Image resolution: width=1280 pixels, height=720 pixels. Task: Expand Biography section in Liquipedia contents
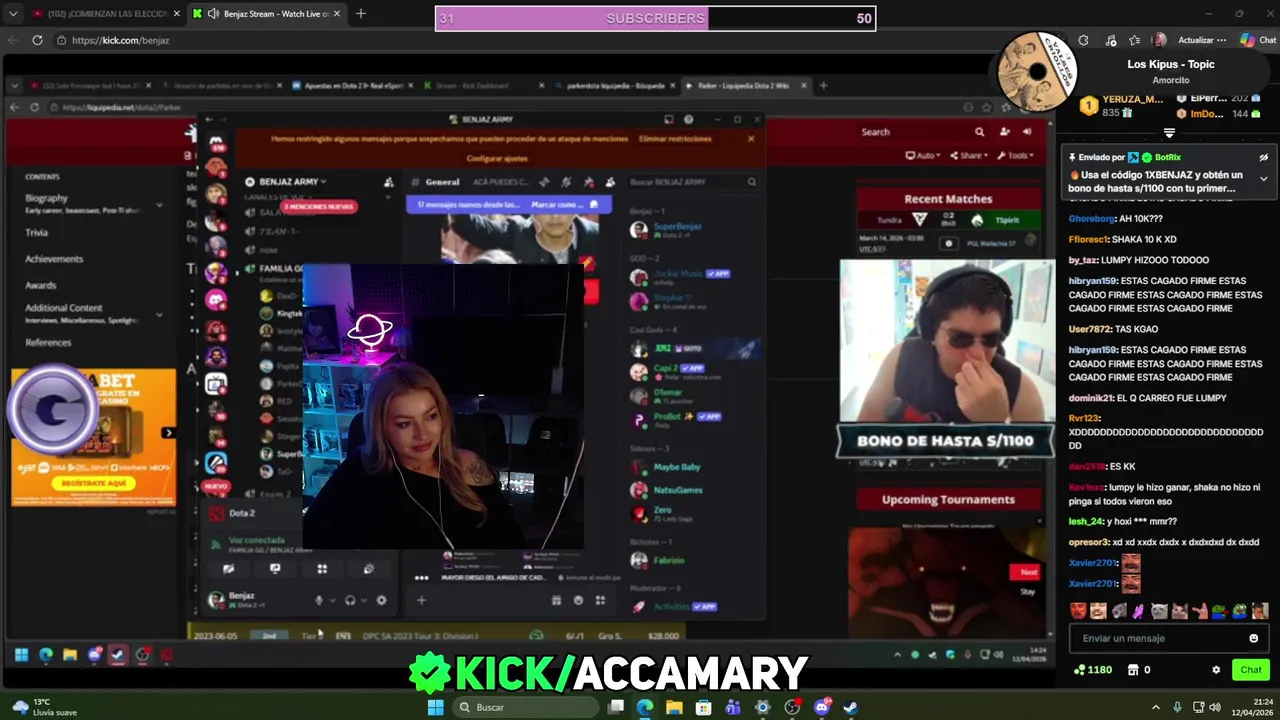(159, 205)
